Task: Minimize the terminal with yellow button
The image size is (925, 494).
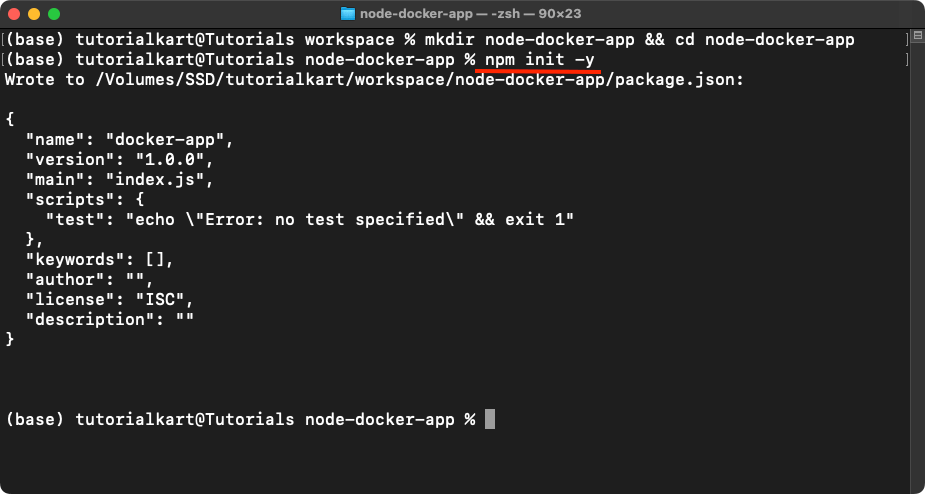Action: 34,14
